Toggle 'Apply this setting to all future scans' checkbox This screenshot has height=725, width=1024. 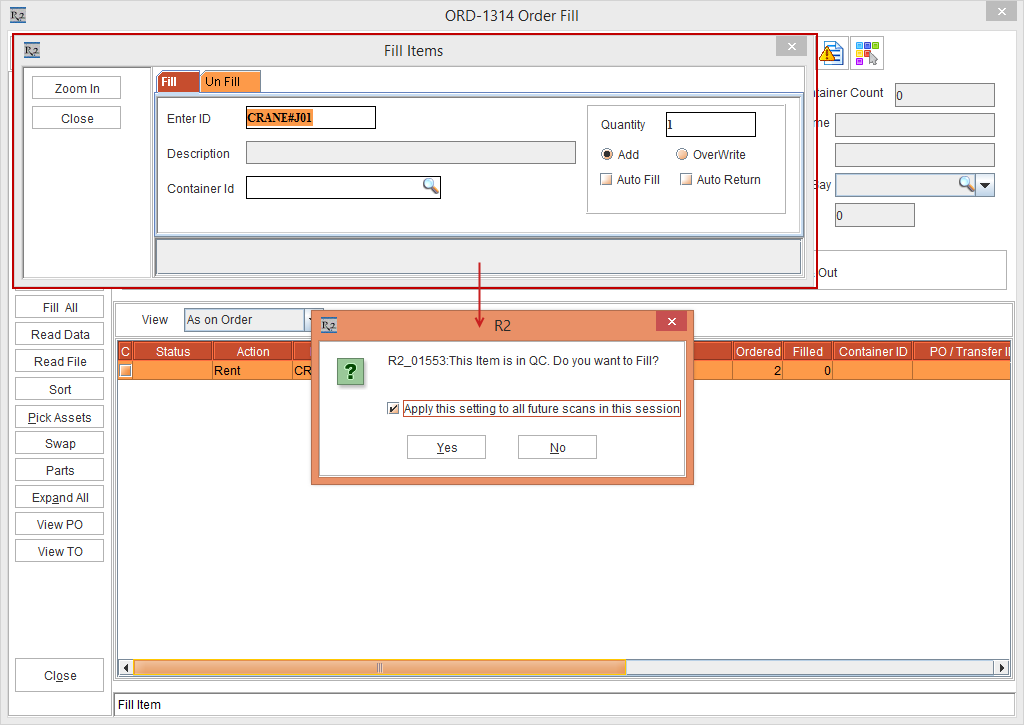coord(393,409)
